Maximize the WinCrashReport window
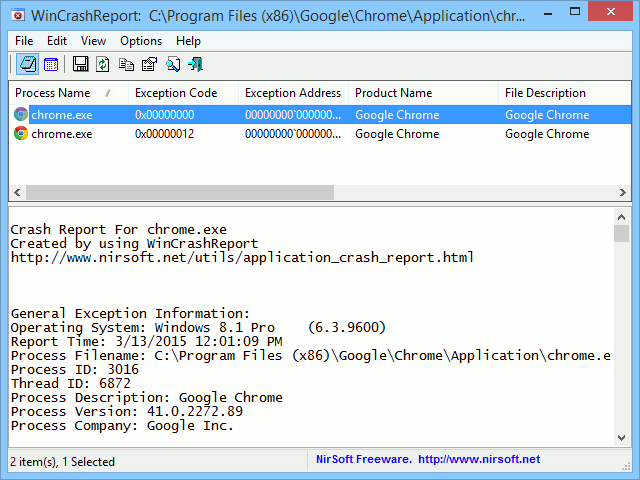The height and width of the screenshot is (480, 640). tap(575, 12)
